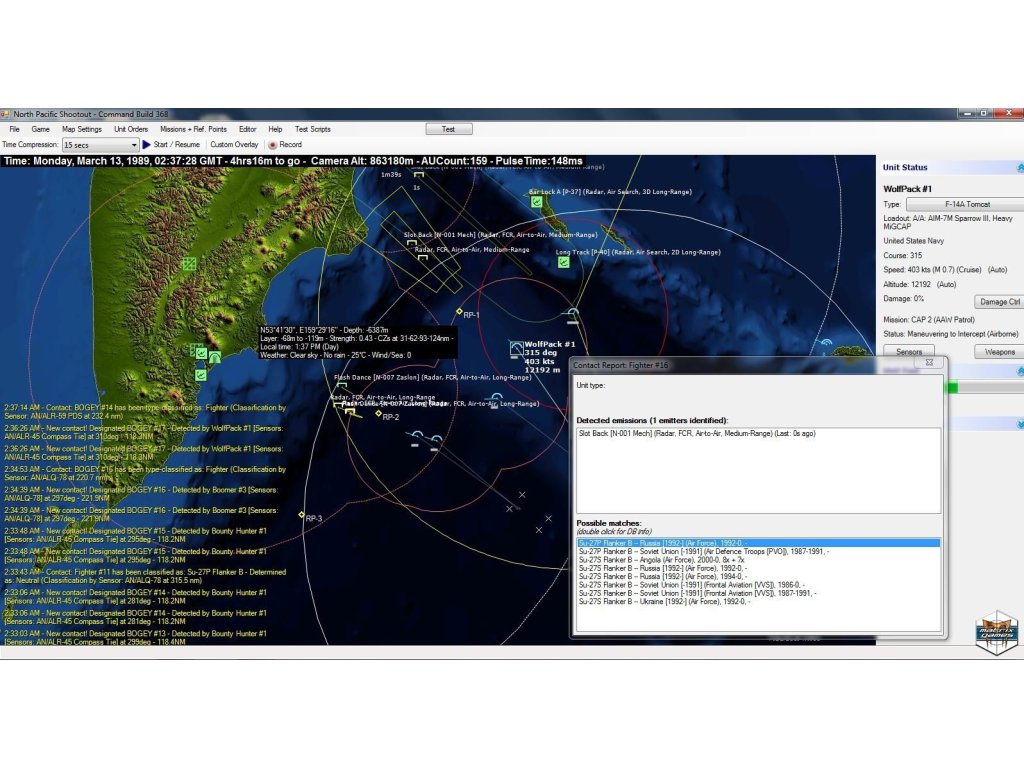Open the File menu
1024x768 pixels.
click(x=14, y=129)
